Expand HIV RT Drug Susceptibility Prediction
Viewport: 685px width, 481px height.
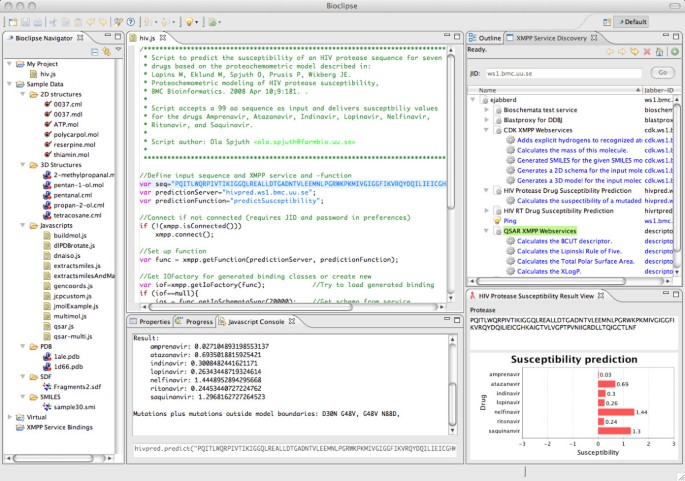486,211
